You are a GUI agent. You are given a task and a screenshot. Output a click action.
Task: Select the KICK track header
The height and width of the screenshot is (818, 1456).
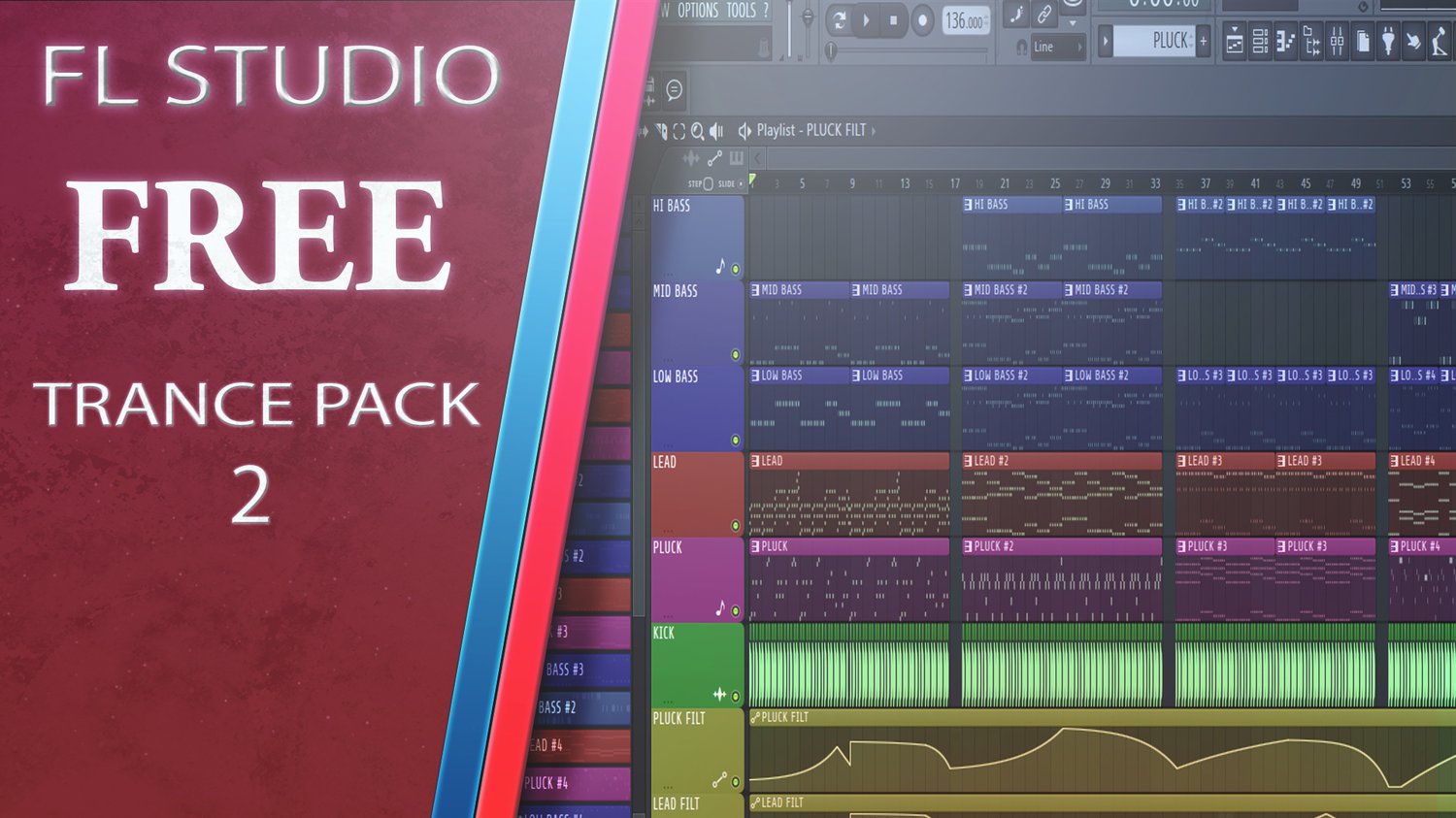click(697, 665)
